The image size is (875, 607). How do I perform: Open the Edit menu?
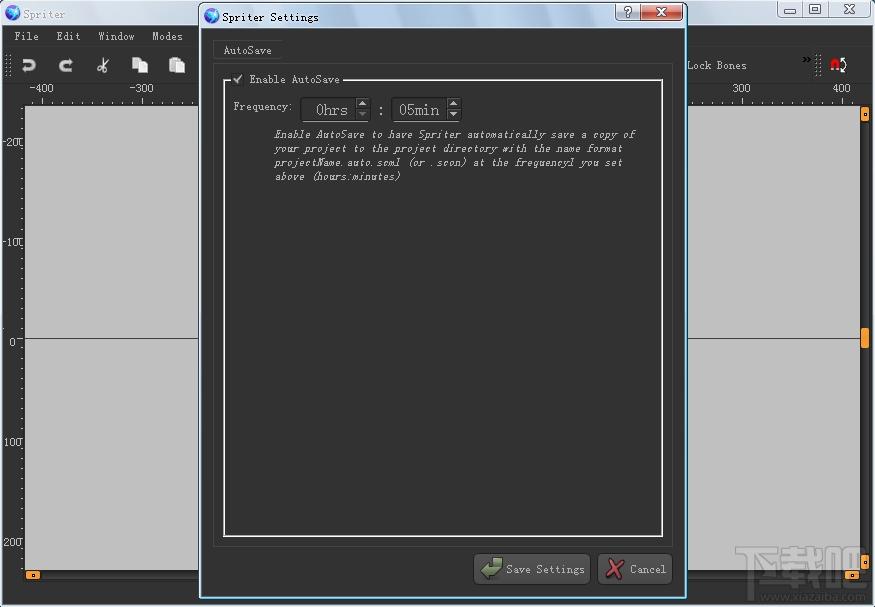pos(68,36)
